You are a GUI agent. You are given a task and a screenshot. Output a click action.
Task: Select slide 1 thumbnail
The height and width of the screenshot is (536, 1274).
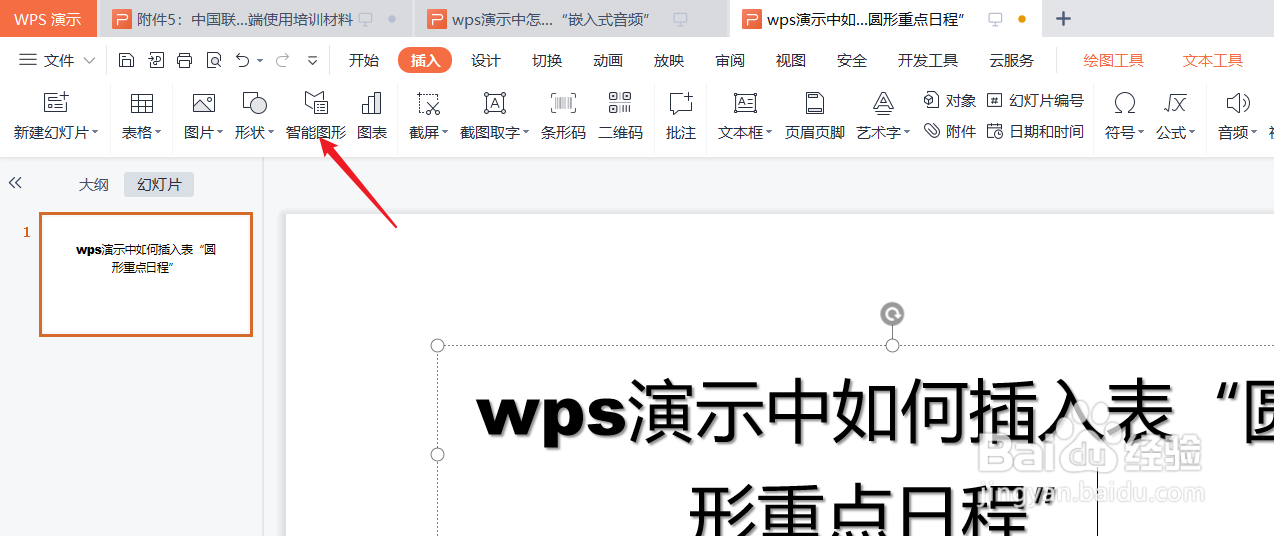pos(146,273)
